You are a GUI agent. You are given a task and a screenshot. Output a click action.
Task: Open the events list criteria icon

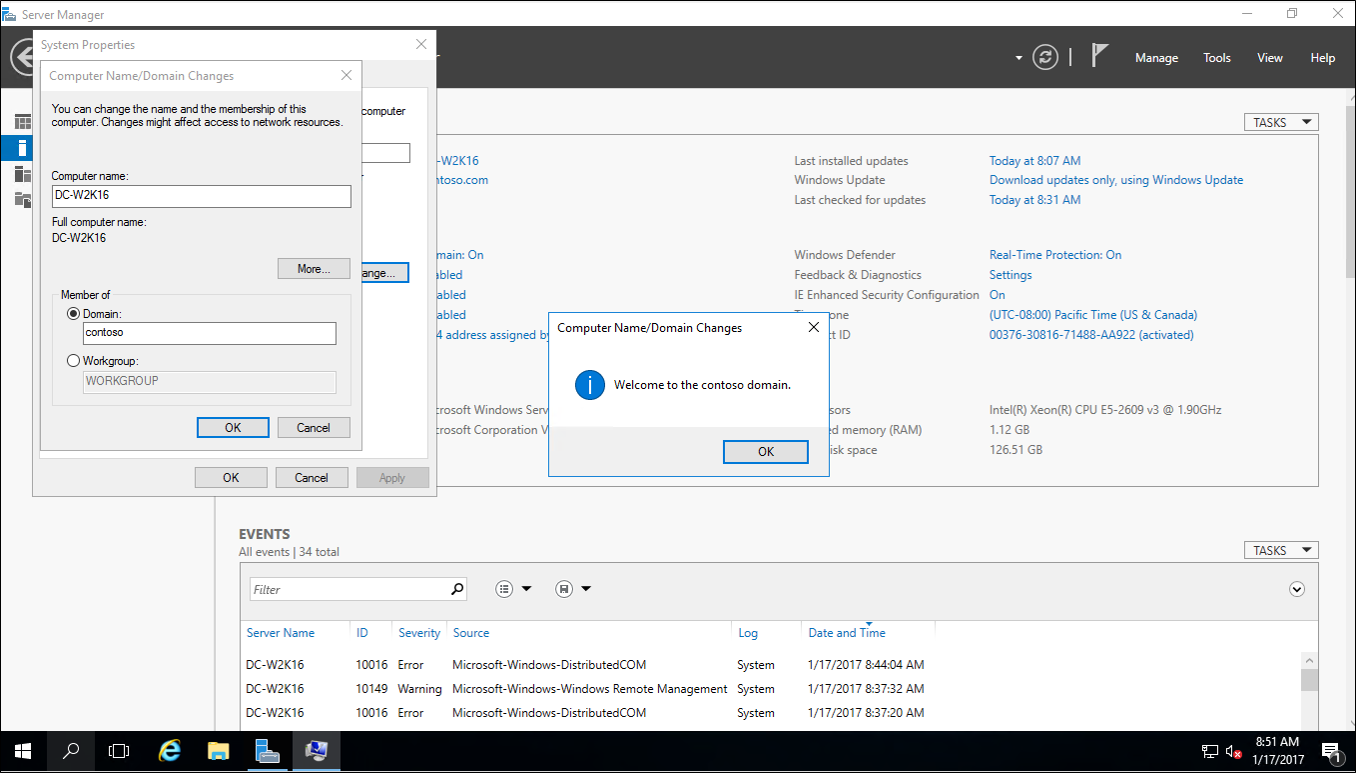(x=504, y=589)
